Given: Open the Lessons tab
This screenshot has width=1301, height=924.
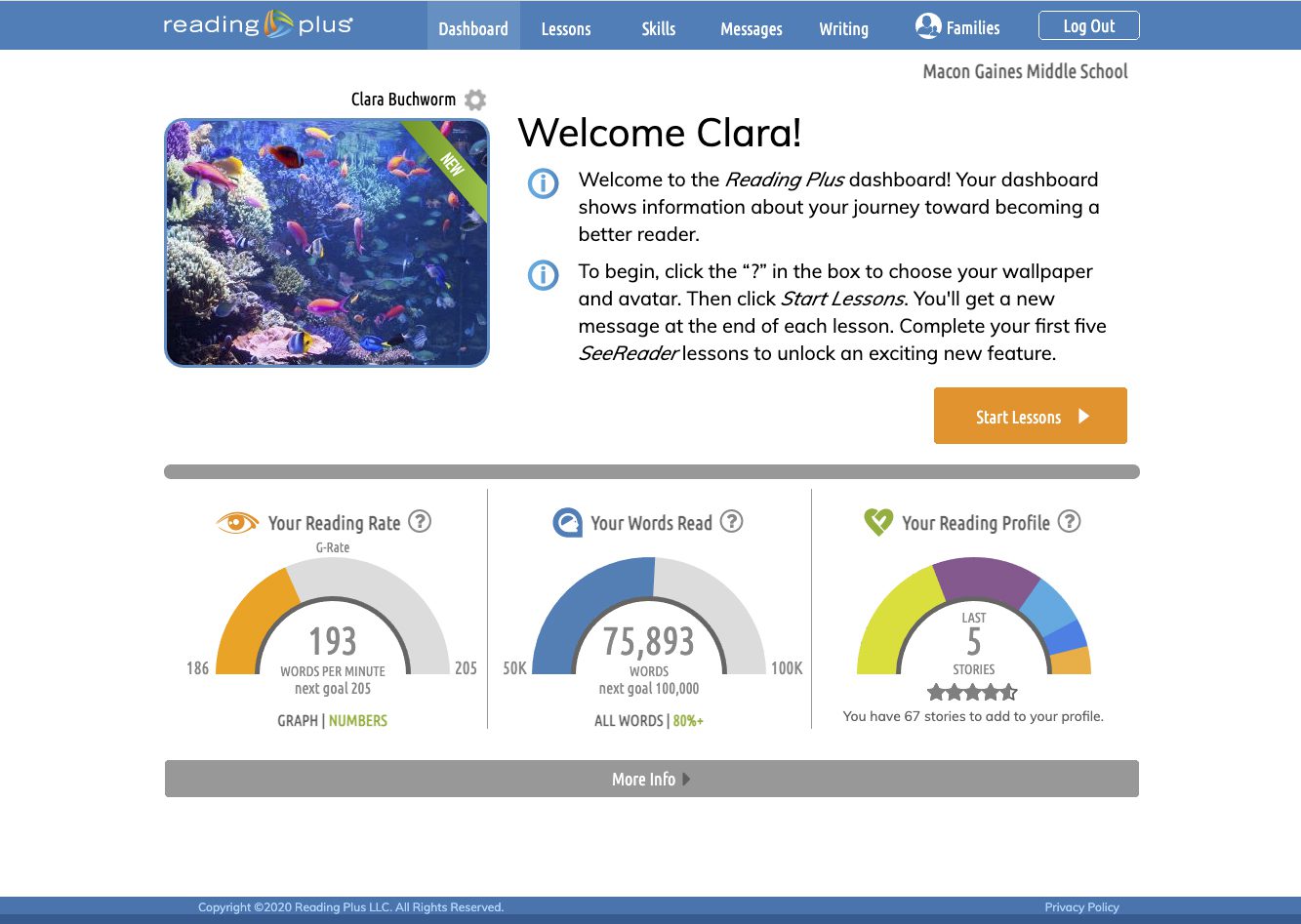Looking at the screenshot, I should tap(566, 28).
